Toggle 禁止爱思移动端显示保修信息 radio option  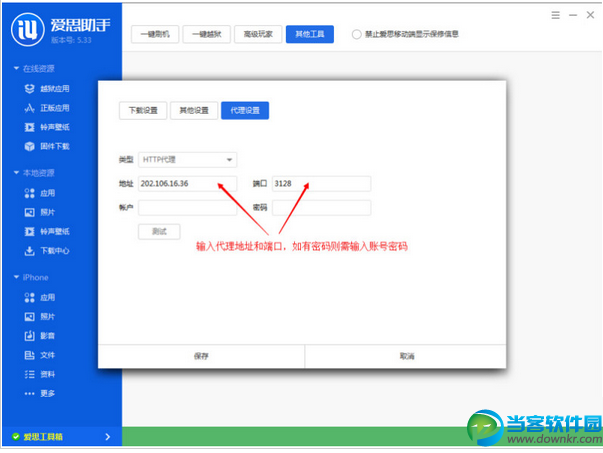pos(356,34)
